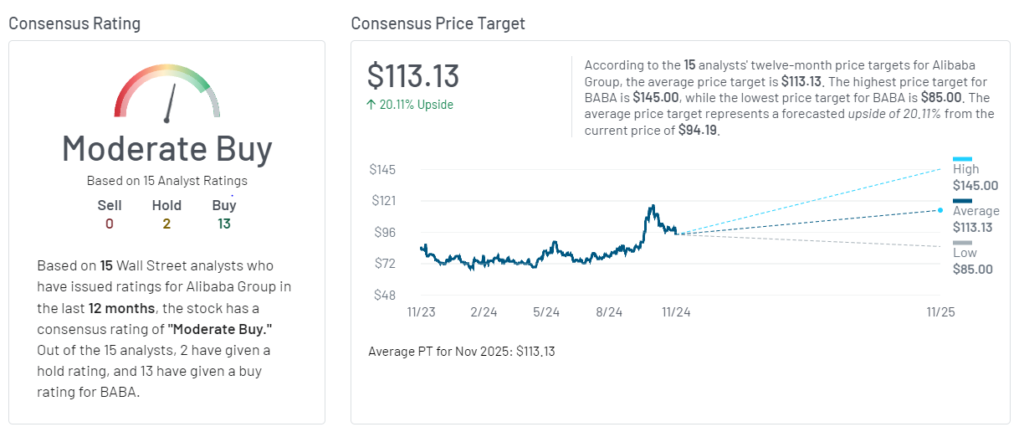The width and height of the screenshot is (1024, 432).
Task: Click the 5/24 date axis label
Action: (x=546, y=312)
